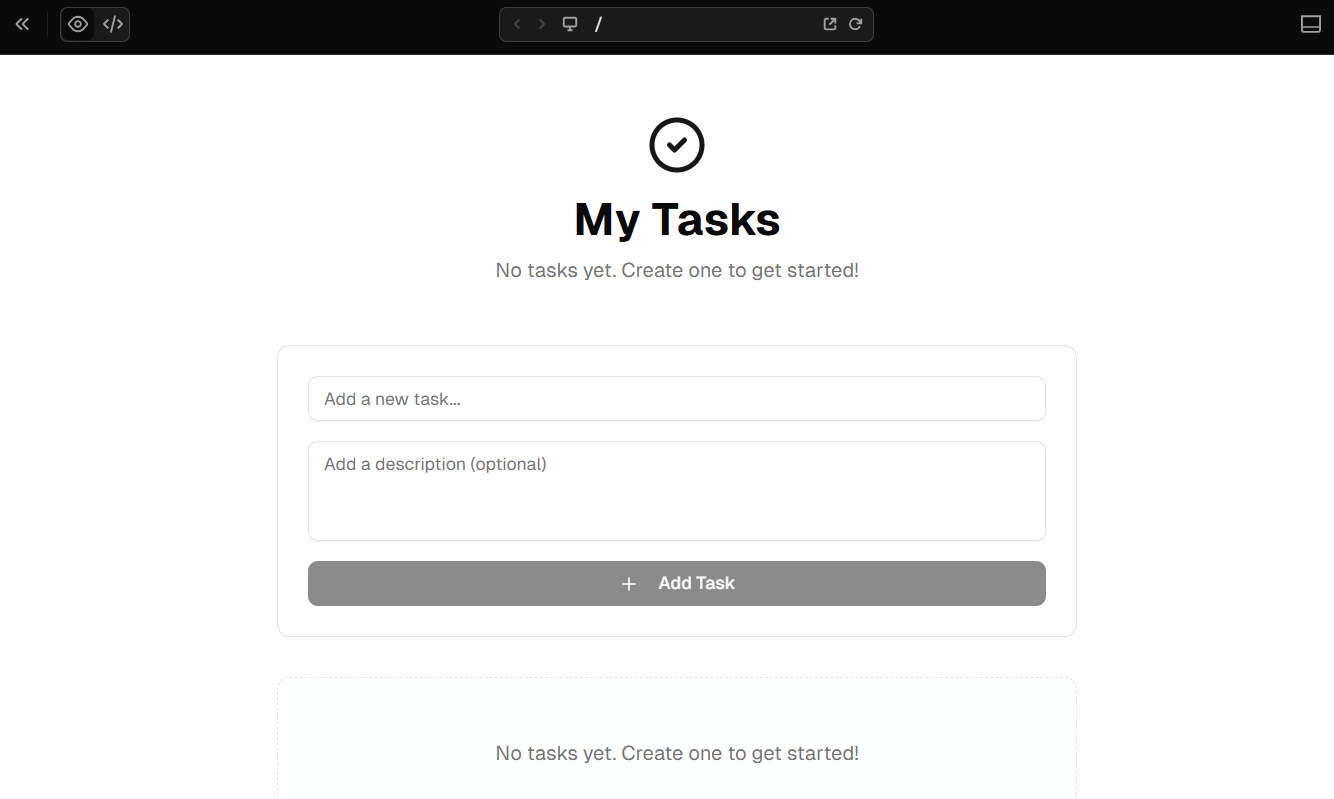Toggle the bottom panel icon at top right
Screen dimensions: 1334x799
click(x=1310, y=24)
